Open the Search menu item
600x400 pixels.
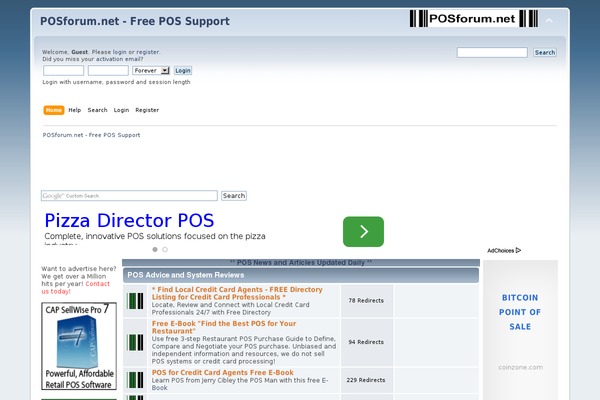[x=97, y=110]
